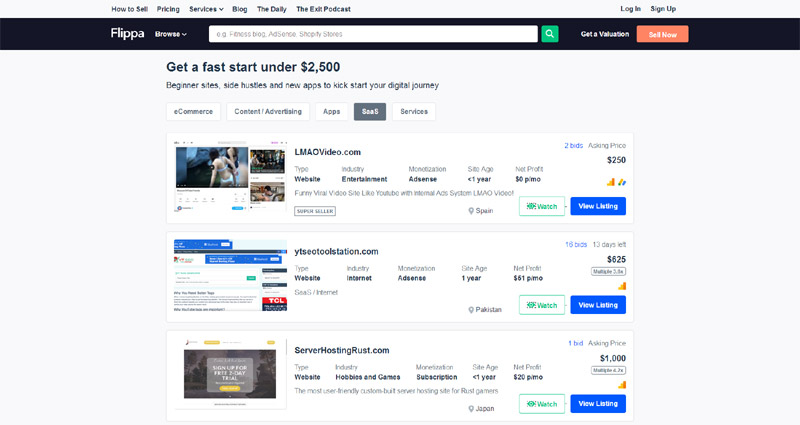
Task: Click location pin icon next to Japan
Action: 471,409
